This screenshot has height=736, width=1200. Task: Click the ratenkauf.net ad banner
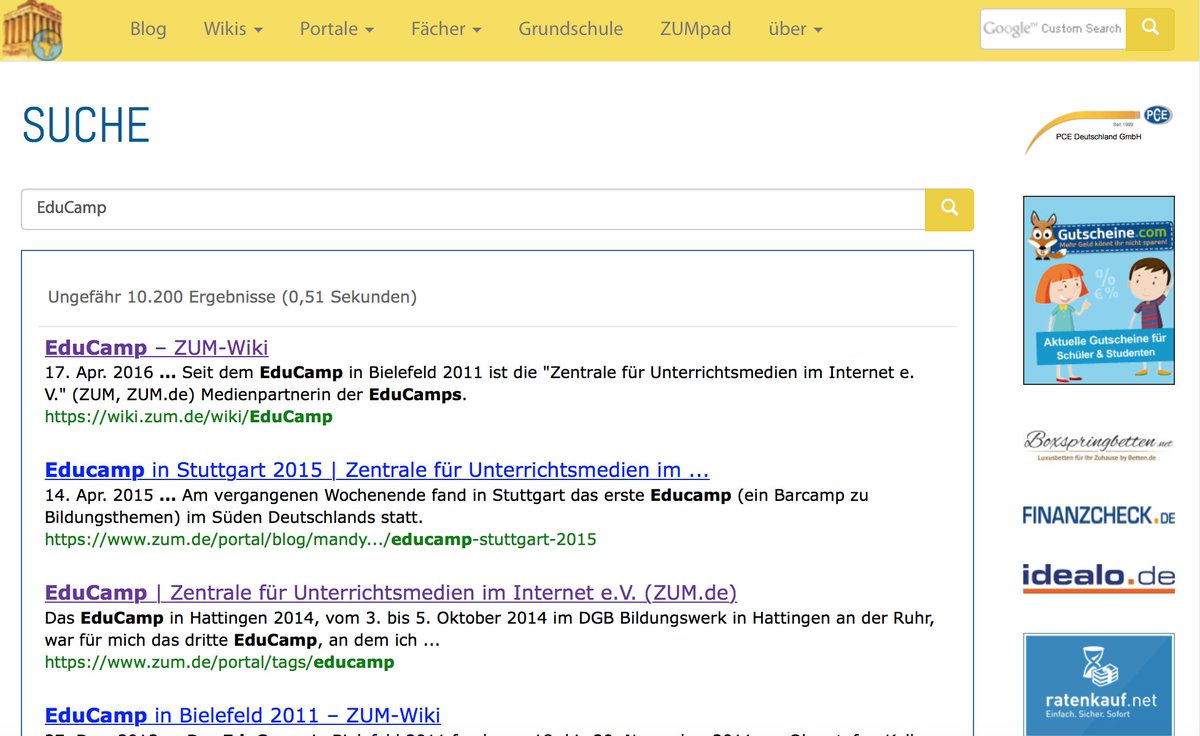click(1098, 685)
